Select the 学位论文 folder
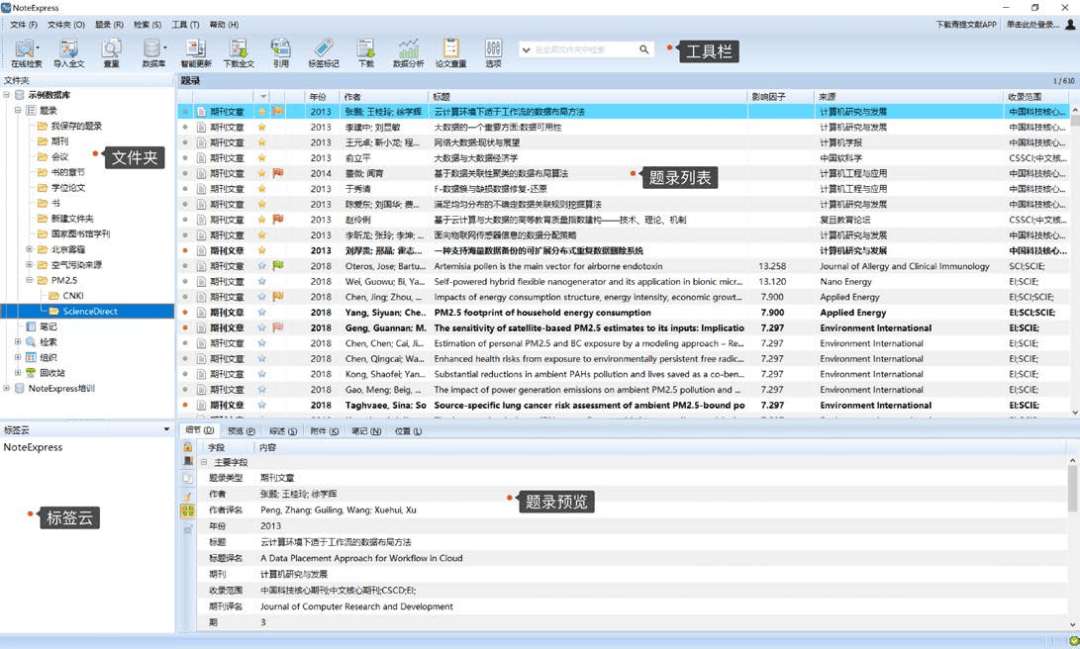Image resolution: width=1080 pixels, height=649 pixels. click(68, 188)
